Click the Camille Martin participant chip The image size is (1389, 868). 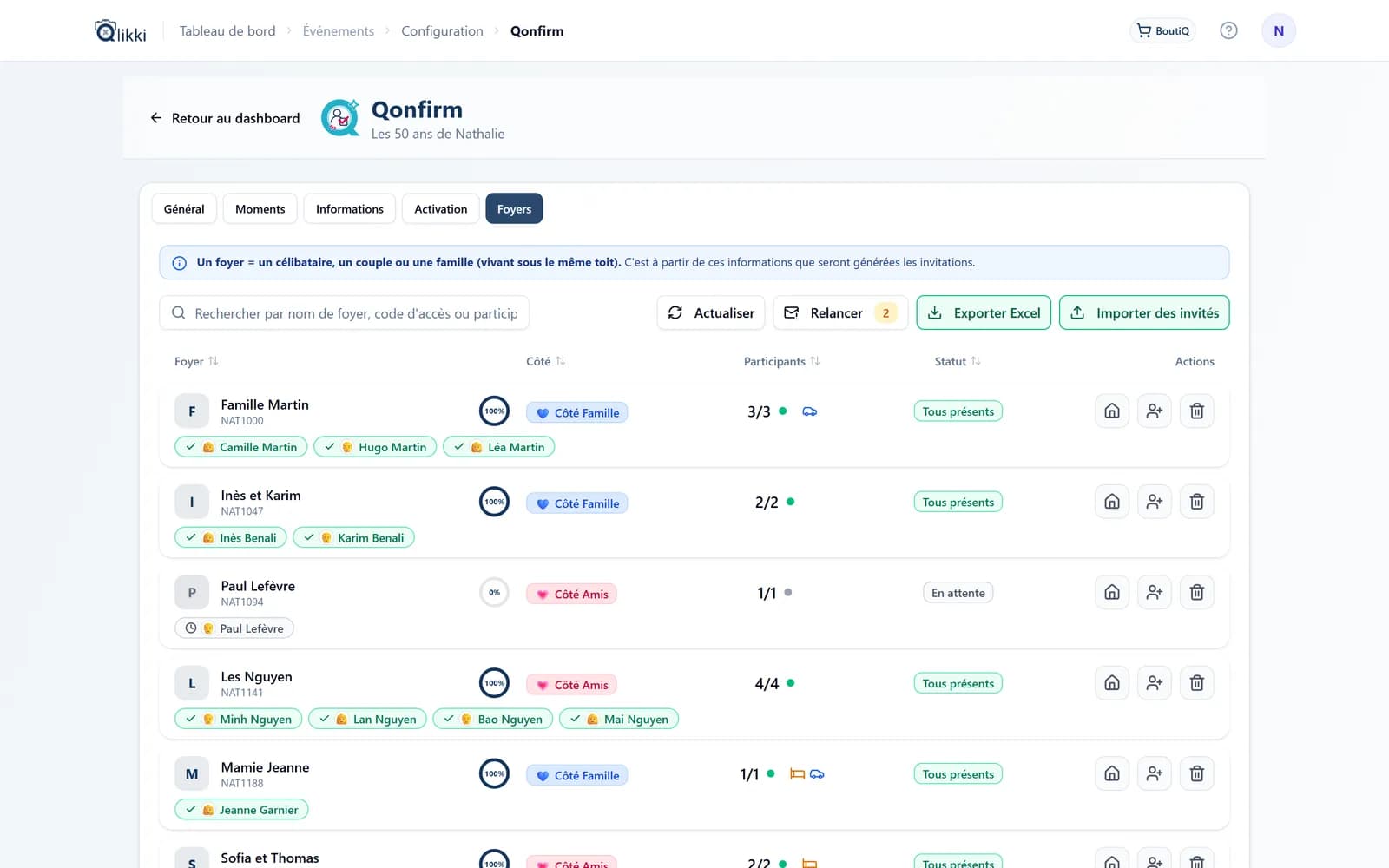tap(241, 447)
